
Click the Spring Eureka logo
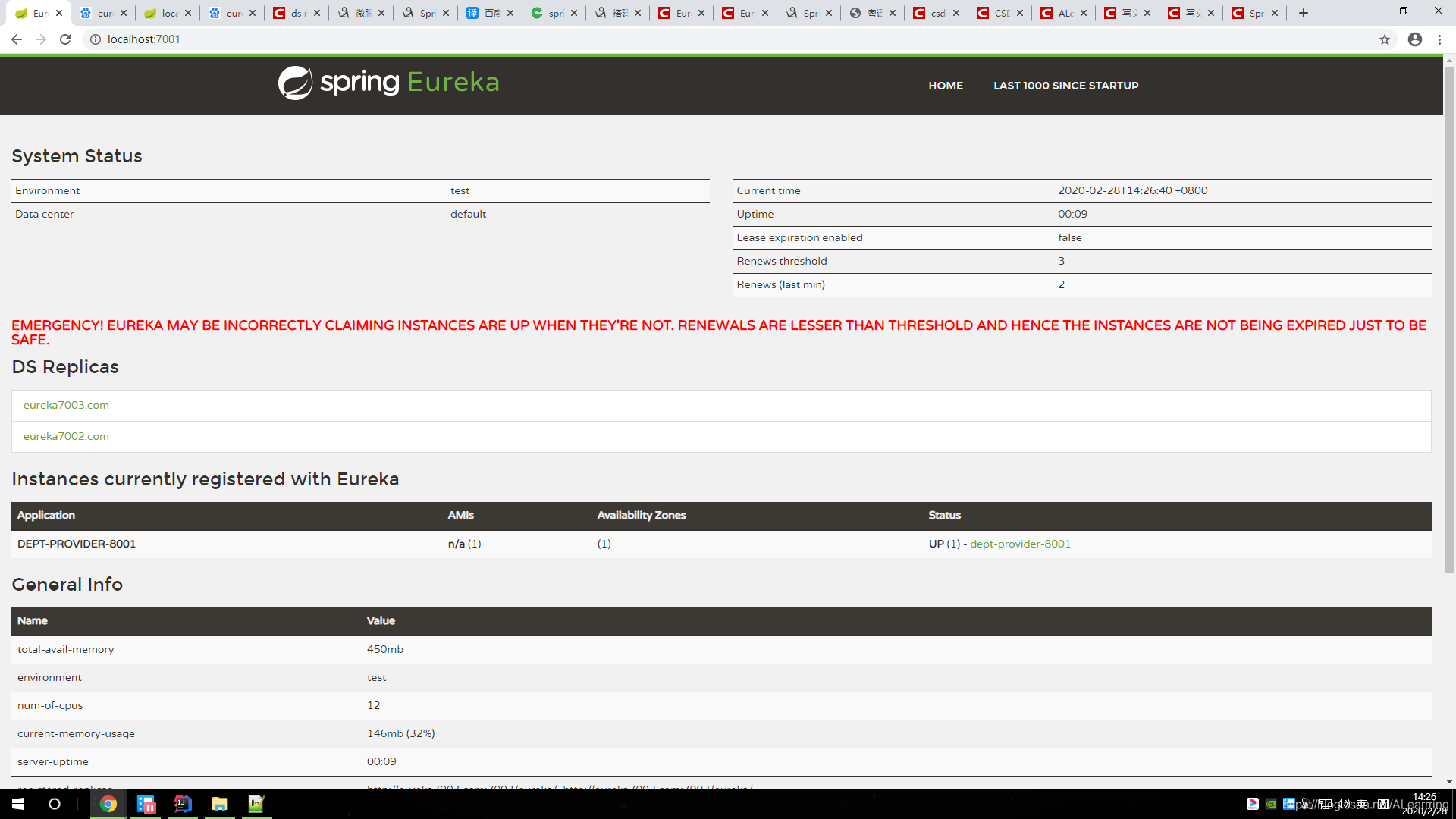[x=388, y=83]
